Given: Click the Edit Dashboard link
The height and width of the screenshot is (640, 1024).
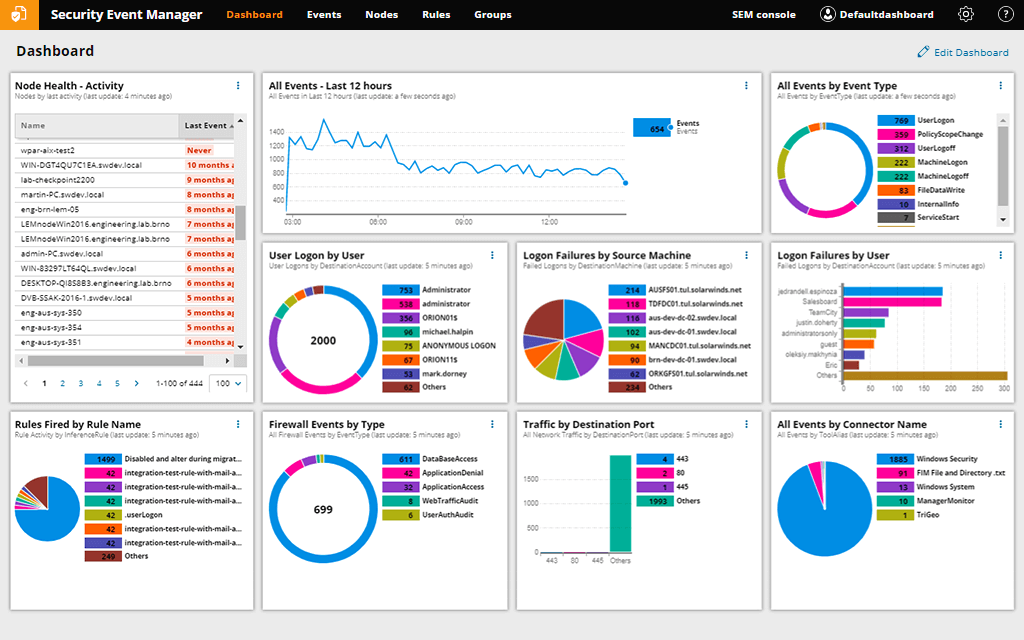Looking at the screenshot, I should tap(970, 51).
